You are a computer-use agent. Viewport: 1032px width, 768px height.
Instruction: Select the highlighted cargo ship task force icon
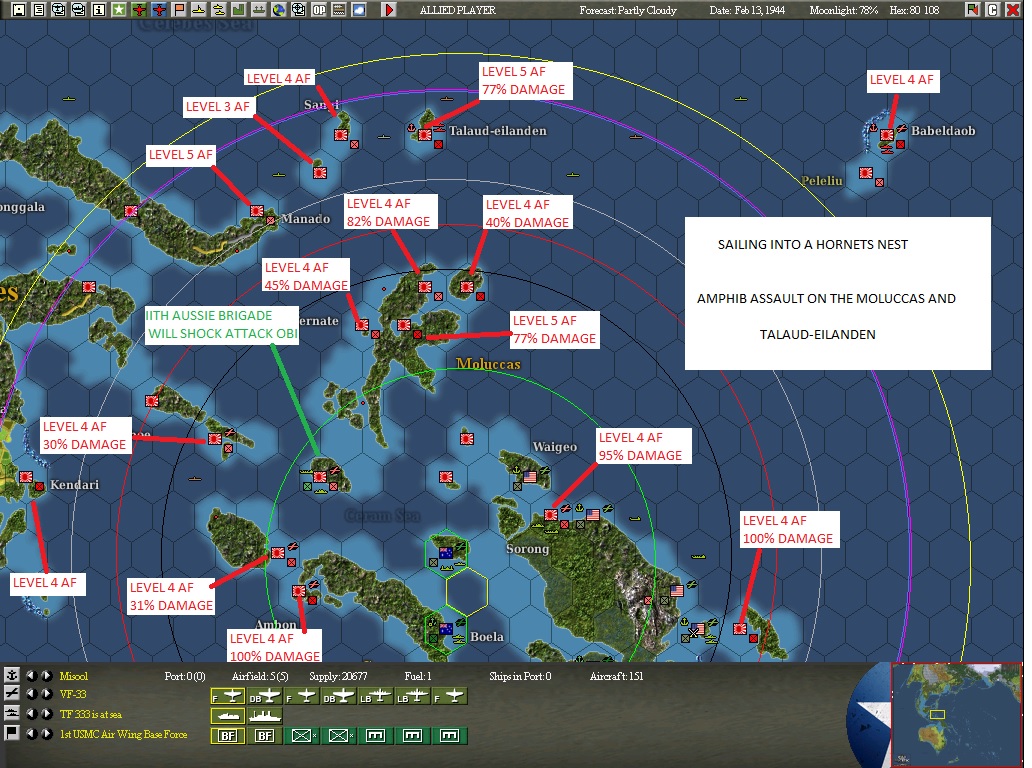pos(228,715)
